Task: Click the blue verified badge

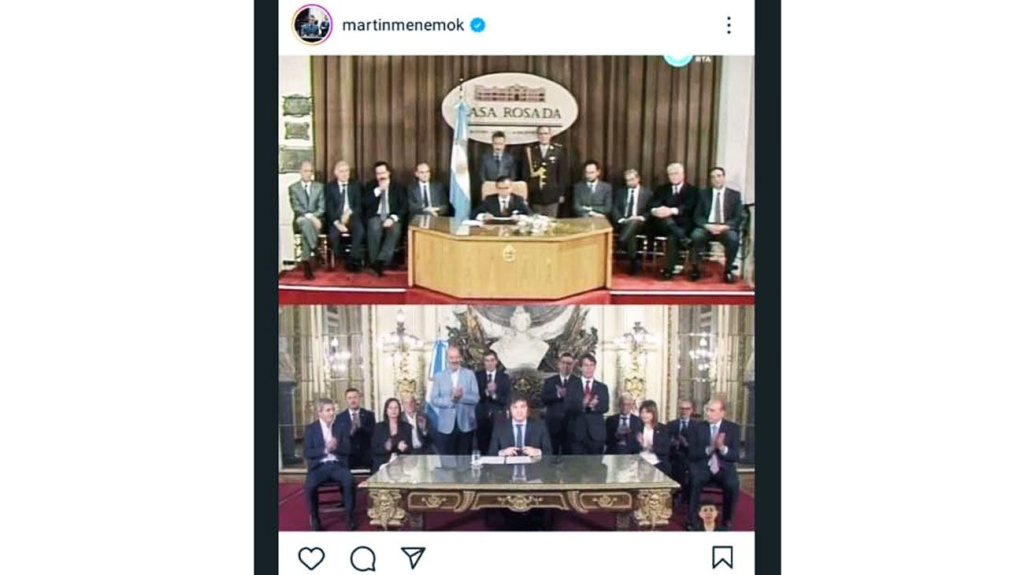Action: tap(477, 25)
